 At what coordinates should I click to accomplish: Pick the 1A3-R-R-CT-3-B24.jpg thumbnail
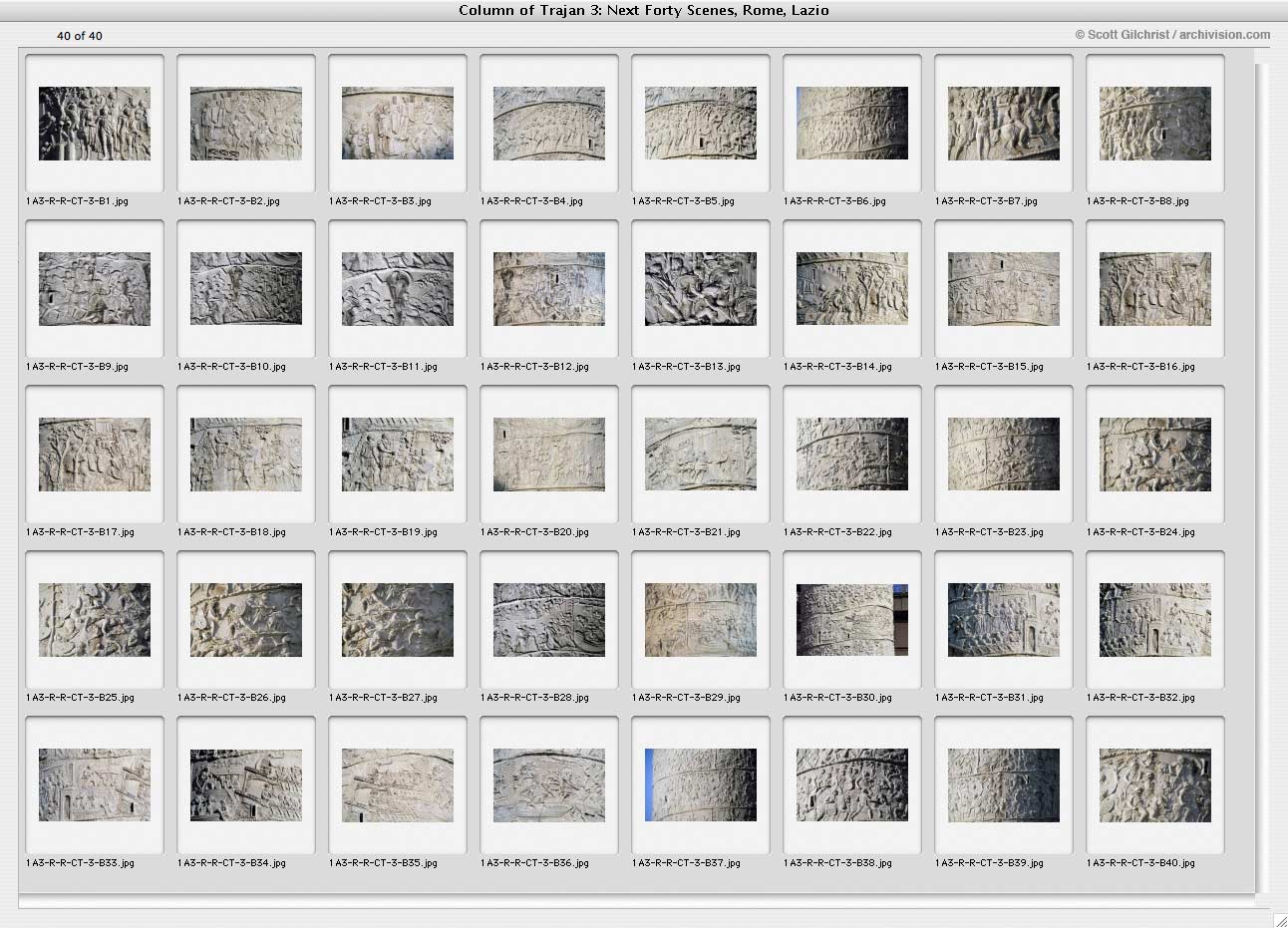tap(1155, 455)
